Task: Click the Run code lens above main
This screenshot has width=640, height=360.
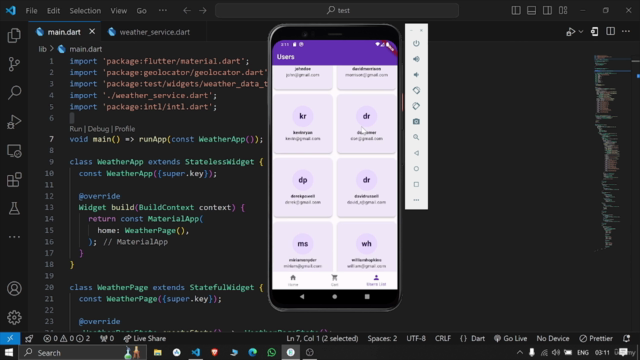Action: (x=76, y=129)
